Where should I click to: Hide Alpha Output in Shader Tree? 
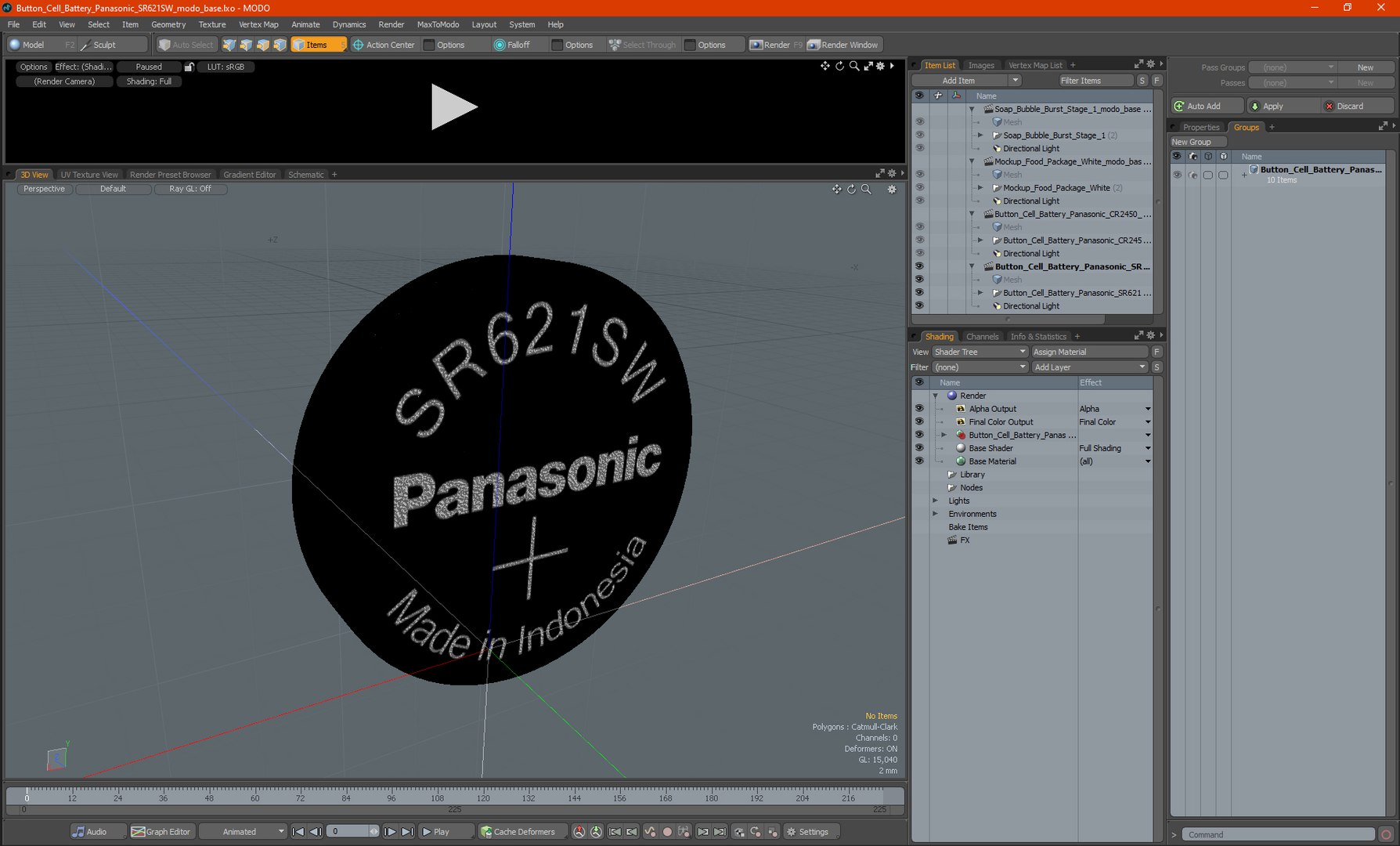[x=919, y=408]
